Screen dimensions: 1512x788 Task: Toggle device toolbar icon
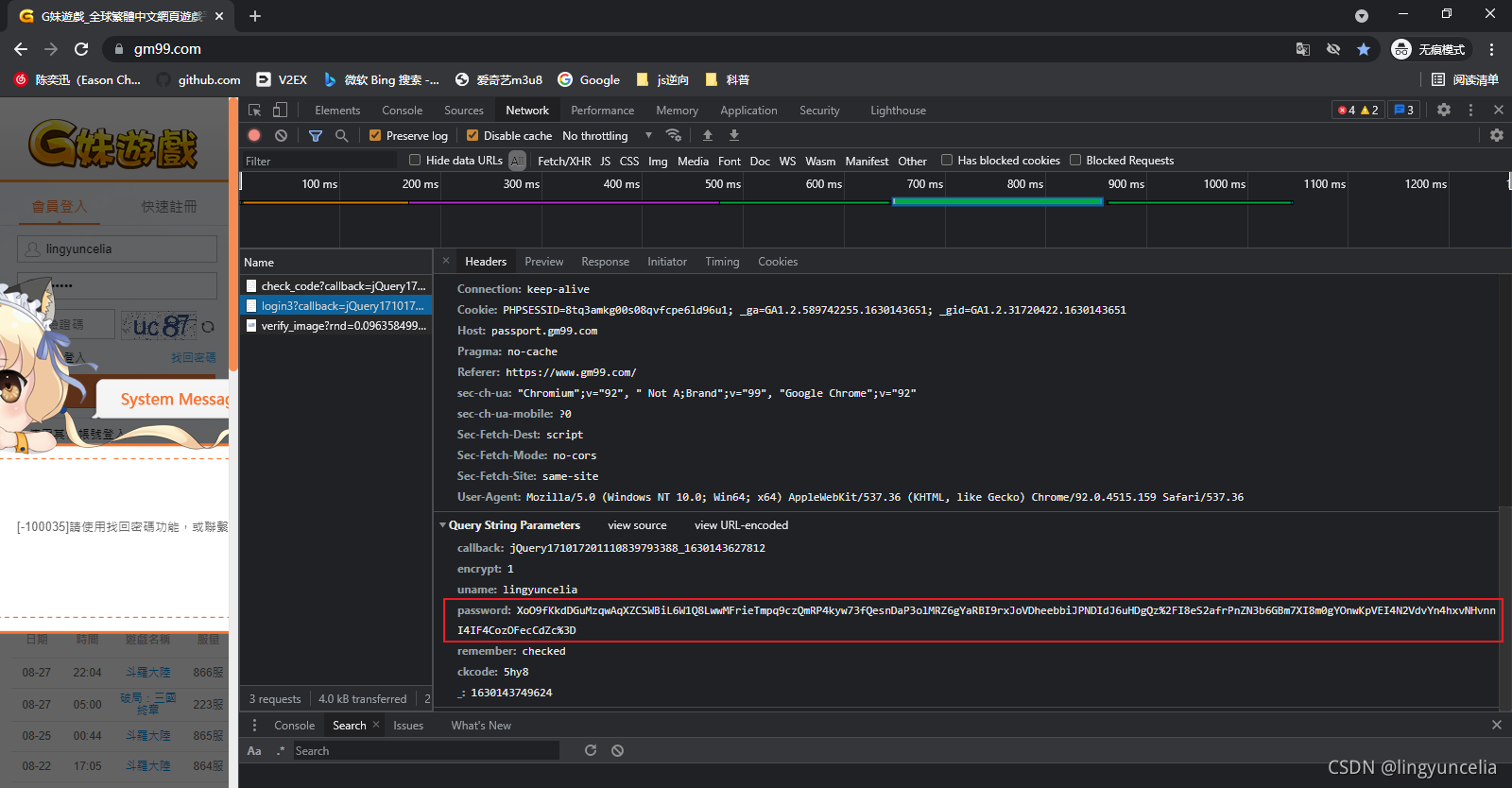(x=281, y=111)
